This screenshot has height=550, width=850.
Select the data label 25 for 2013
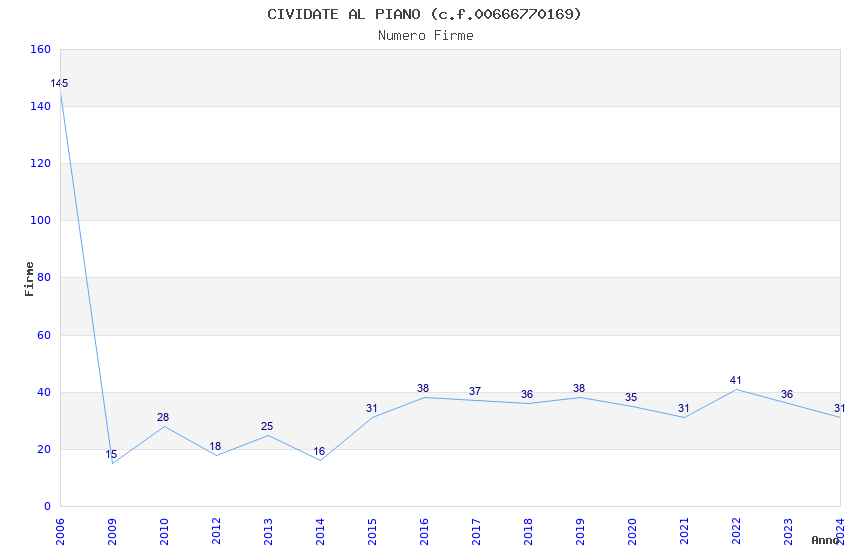pos(267,426)
